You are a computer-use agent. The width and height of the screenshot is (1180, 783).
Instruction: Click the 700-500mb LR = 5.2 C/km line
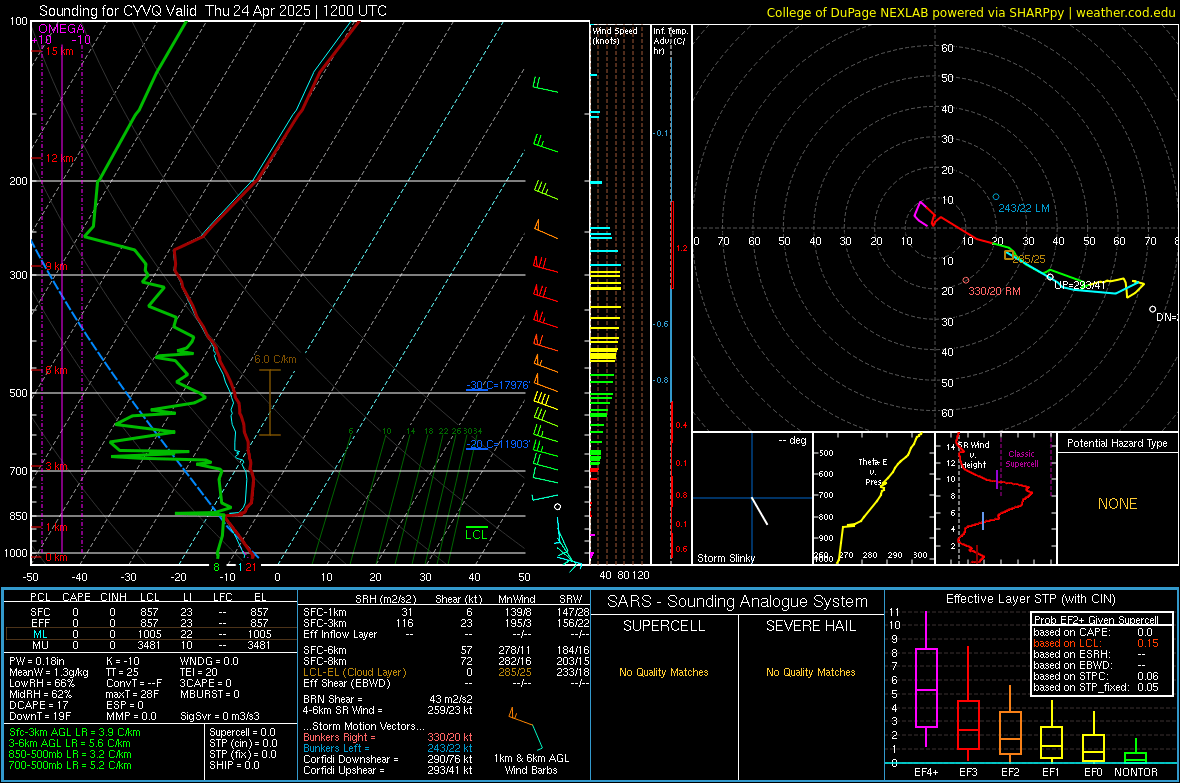[x=70, y=765]
